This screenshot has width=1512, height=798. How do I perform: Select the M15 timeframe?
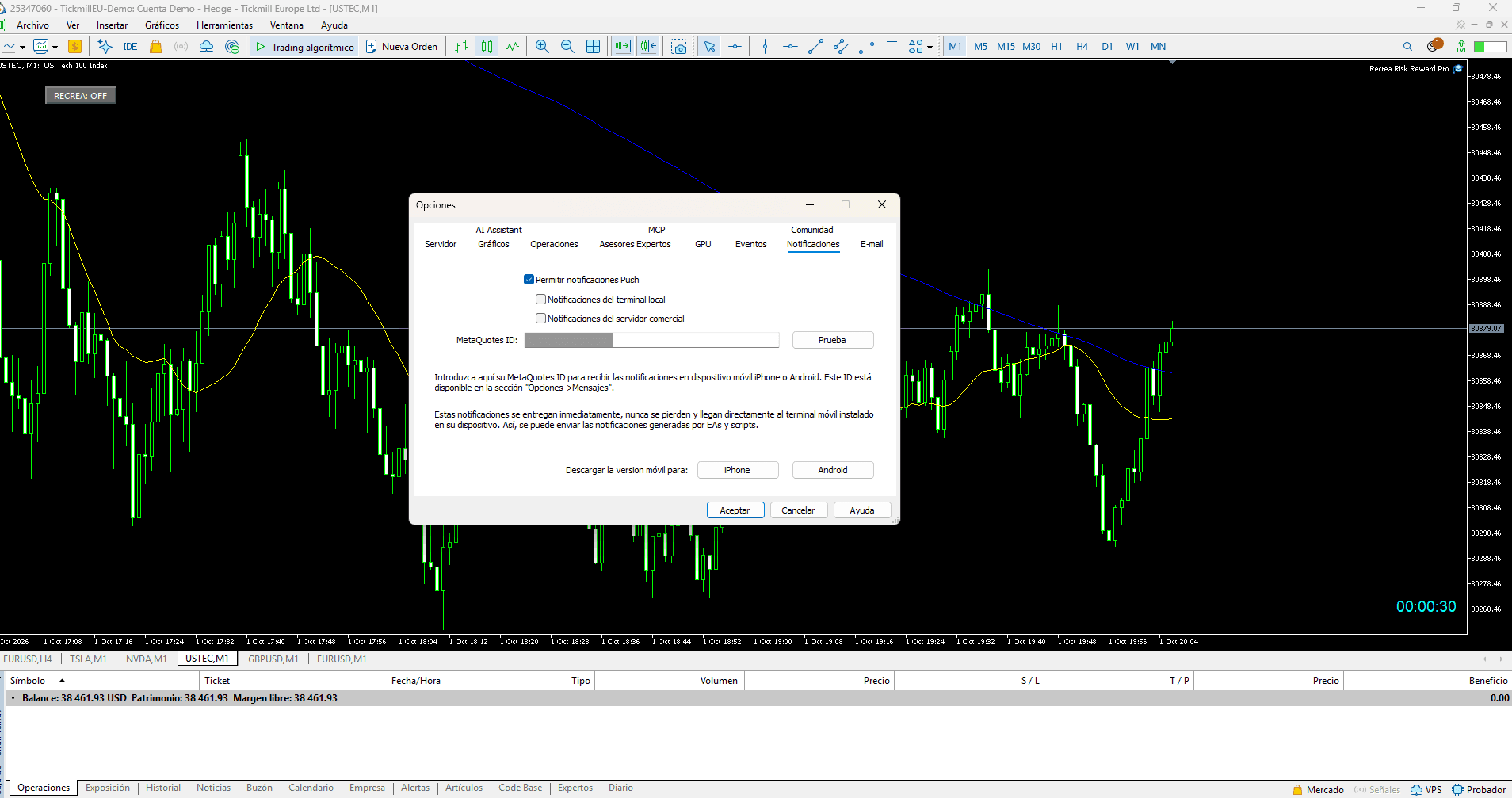(x=1006, y=47)
